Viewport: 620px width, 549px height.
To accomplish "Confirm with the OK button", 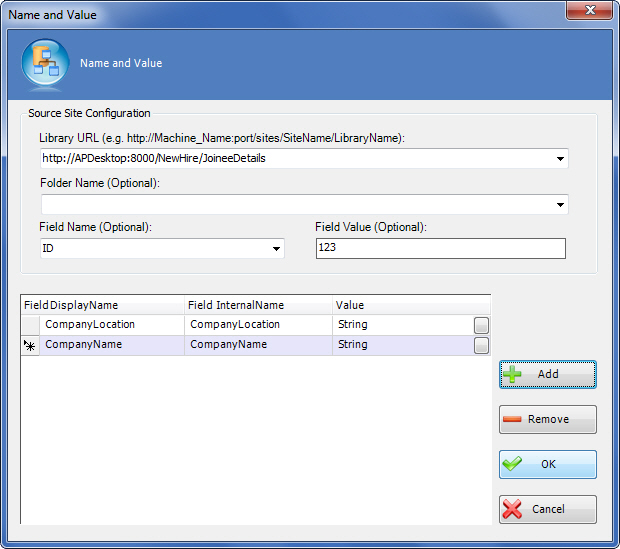I will 548,464.
